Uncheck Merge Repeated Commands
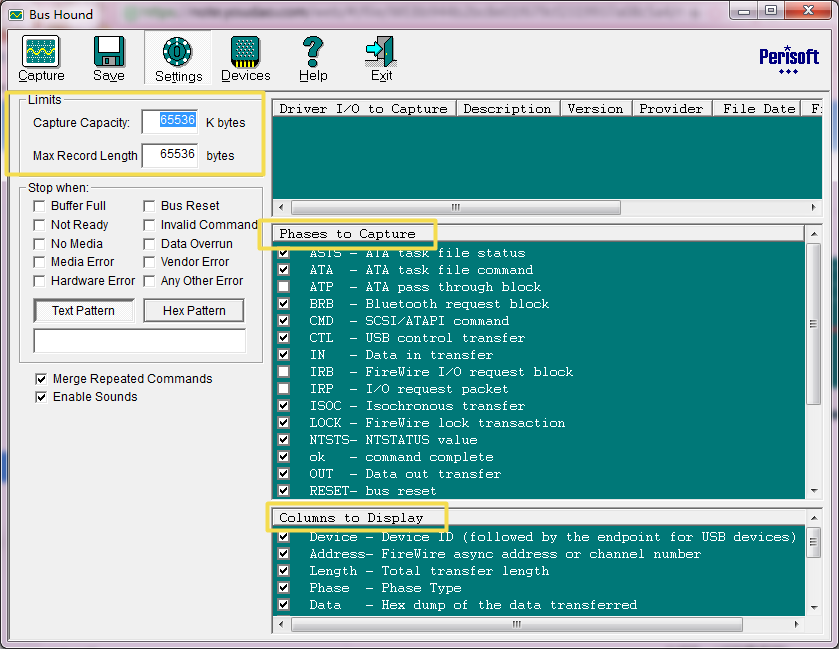Viewport: 839px width, 649px height. pos(41,379)
